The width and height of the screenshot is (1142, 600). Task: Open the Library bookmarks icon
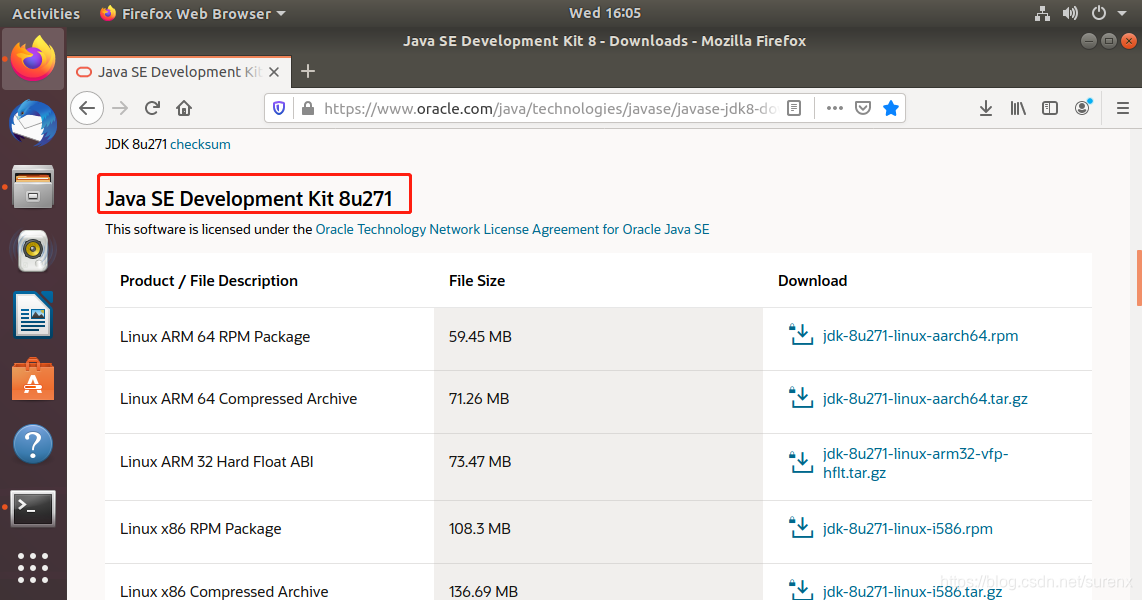[1018, 108]
